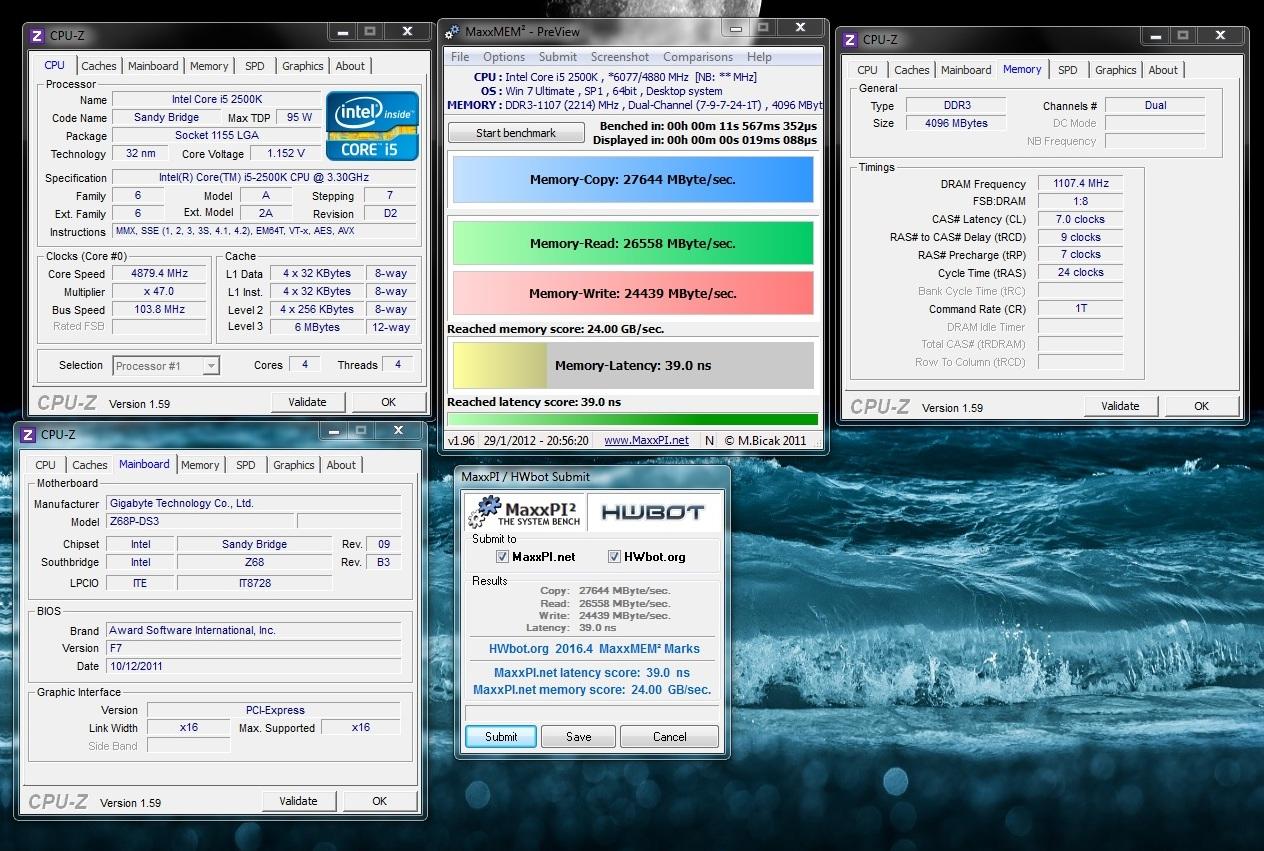Viewport: 1264px width, 851px height.
Task: Open the File menu in MaxxMEM
Action: 460,57
